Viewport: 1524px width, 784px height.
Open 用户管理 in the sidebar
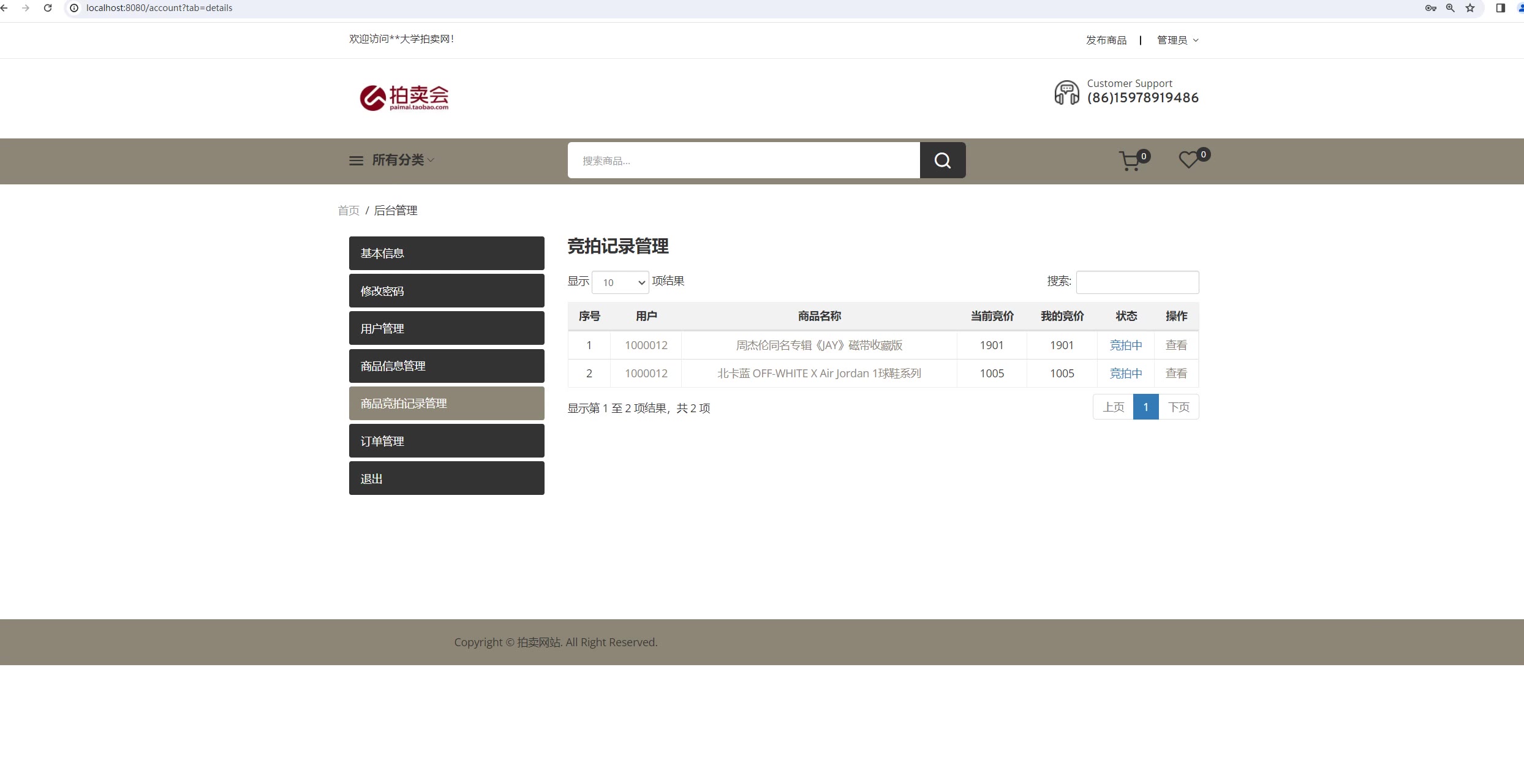[447, 328]
